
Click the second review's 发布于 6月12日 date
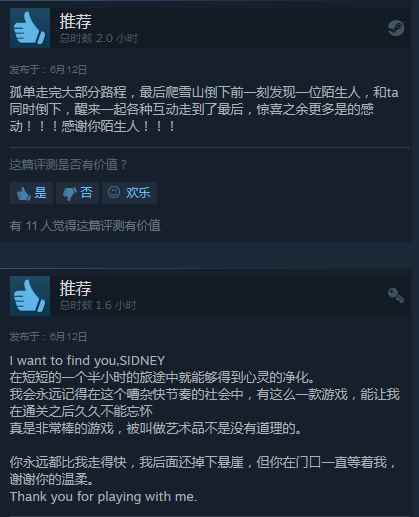[48, 337]
